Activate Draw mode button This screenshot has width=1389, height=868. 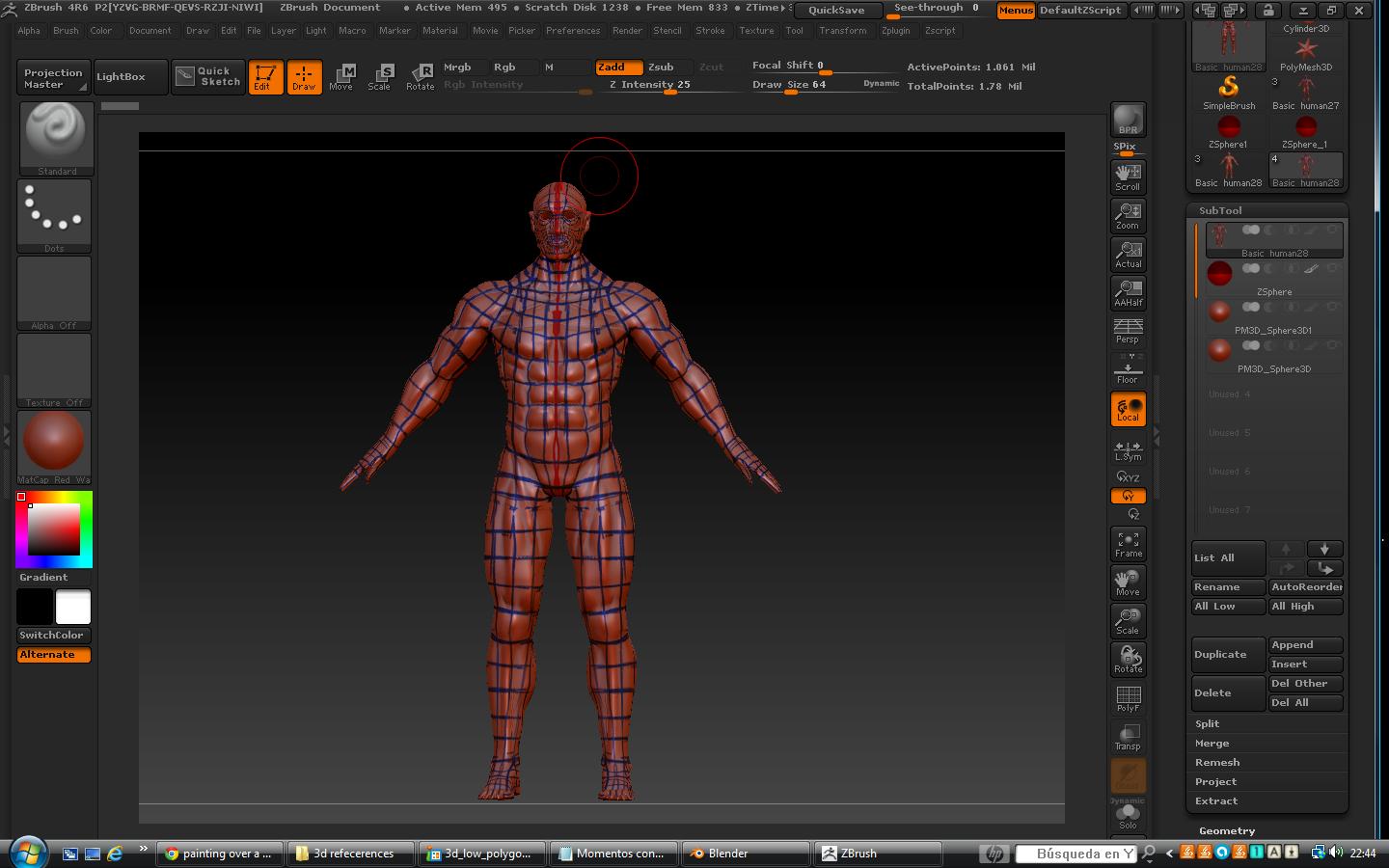tap(304, 77)
